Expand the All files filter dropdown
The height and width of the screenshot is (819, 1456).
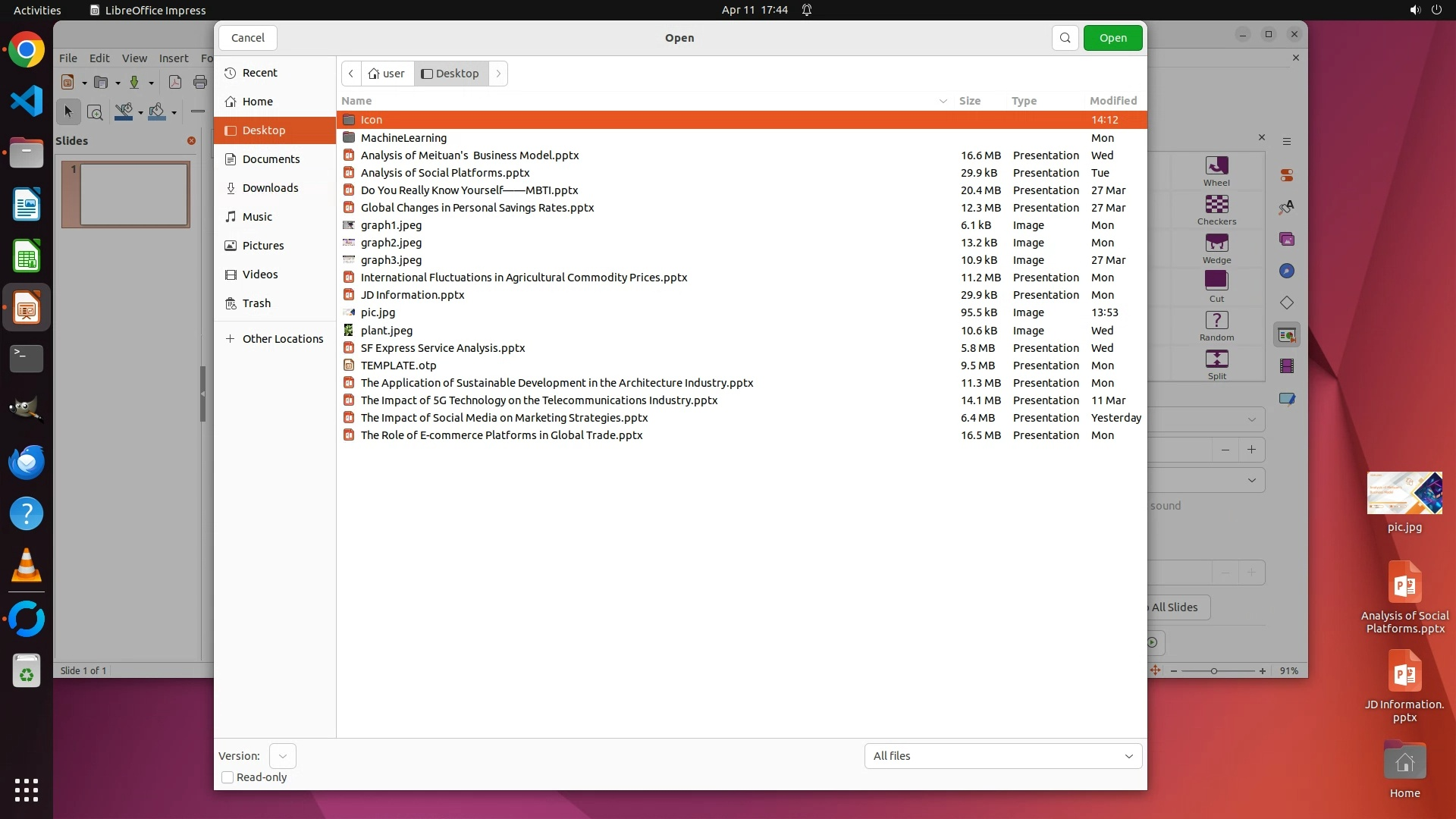(1003, 756)
